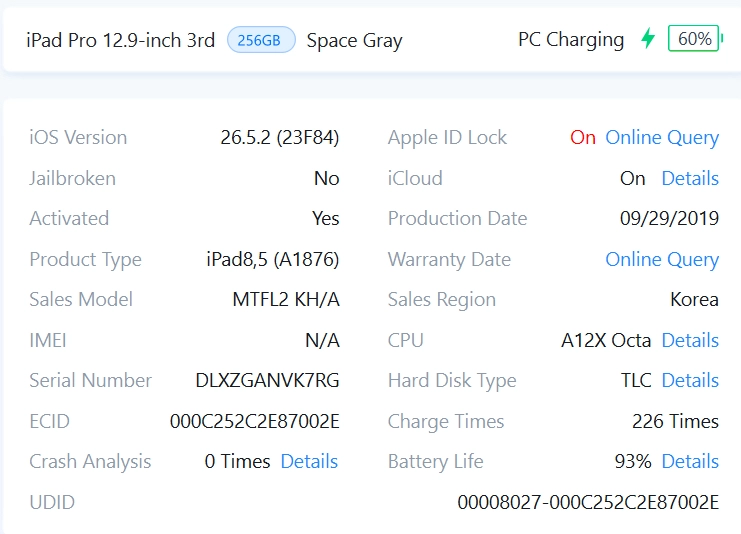Viewport: 741px width, 534px height.
Task: Select the UDID value text
Action: [588, 502]
